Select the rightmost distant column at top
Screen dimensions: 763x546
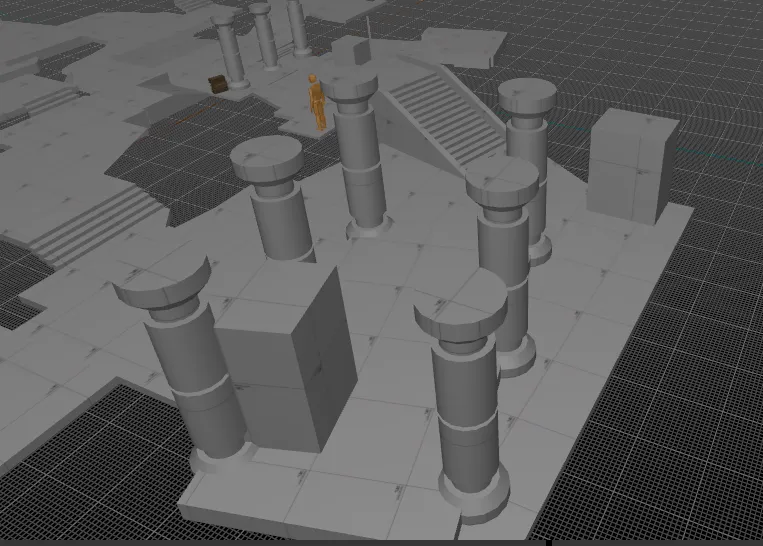pyautogui.click(x=298, y=27)
